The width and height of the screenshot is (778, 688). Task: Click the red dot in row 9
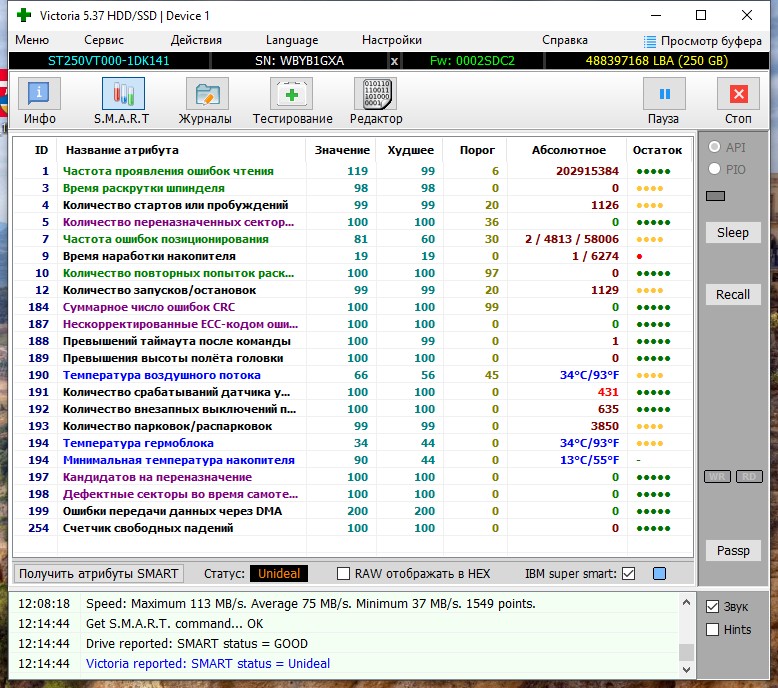[640, 256]
